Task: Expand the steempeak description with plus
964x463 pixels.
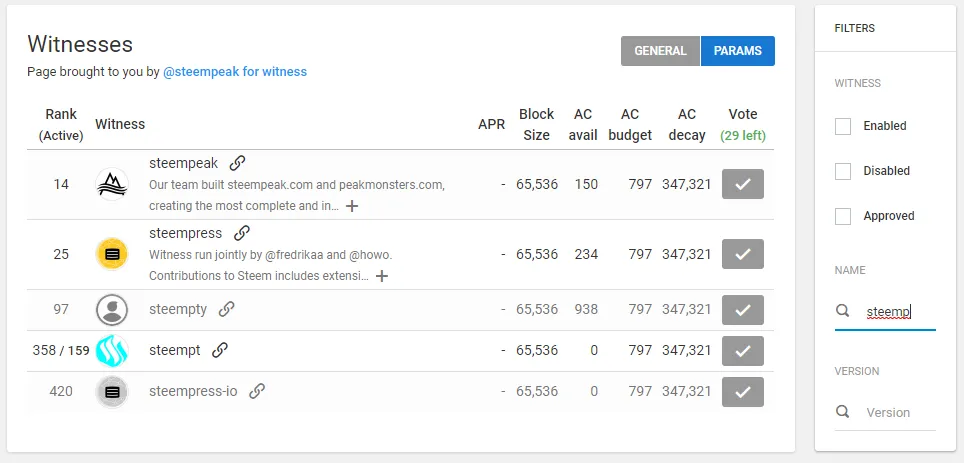Action: pos(352,207)
